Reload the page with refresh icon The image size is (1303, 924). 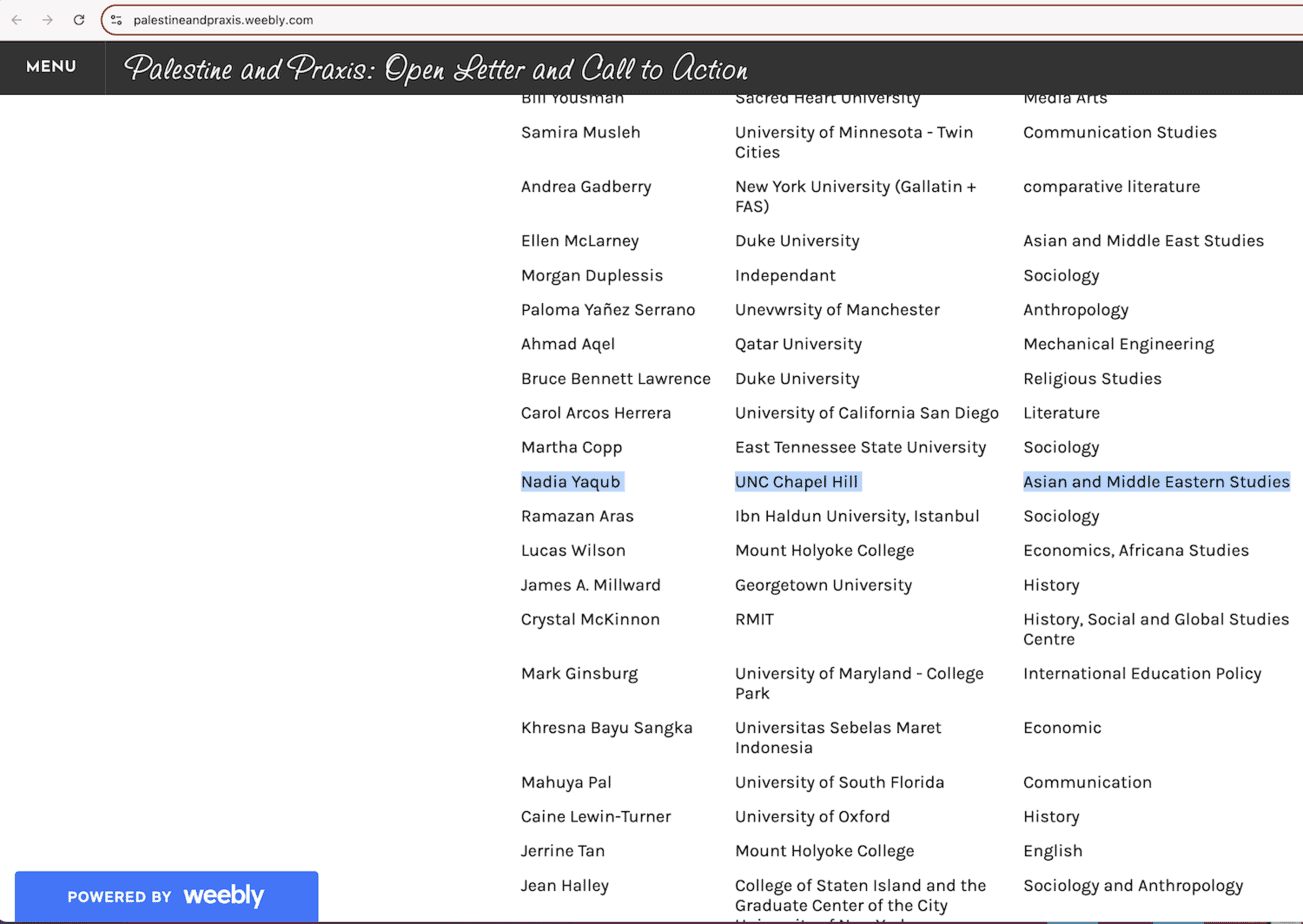(79, 20)
